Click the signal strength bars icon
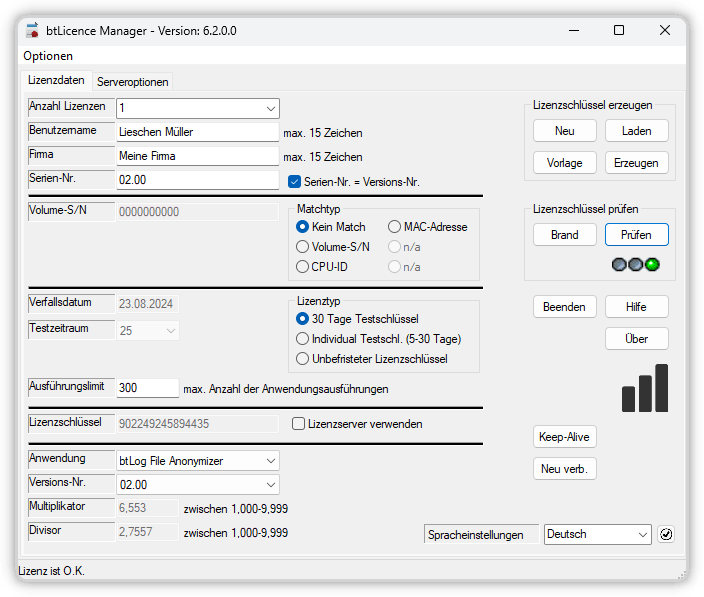This screenshot has width=704, height=597. [x=644, y=388]
